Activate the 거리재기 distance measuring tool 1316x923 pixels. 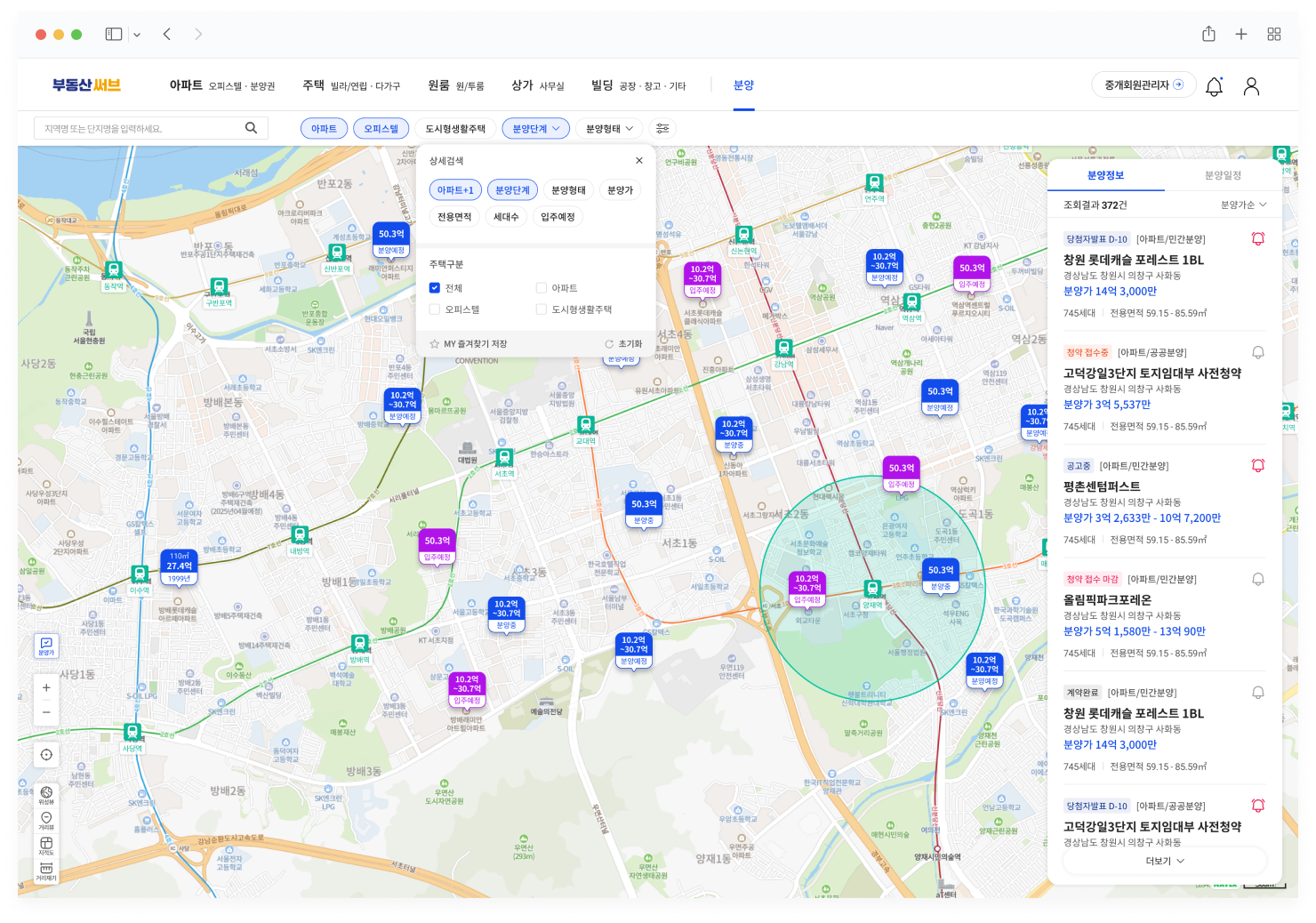(46, 871)
